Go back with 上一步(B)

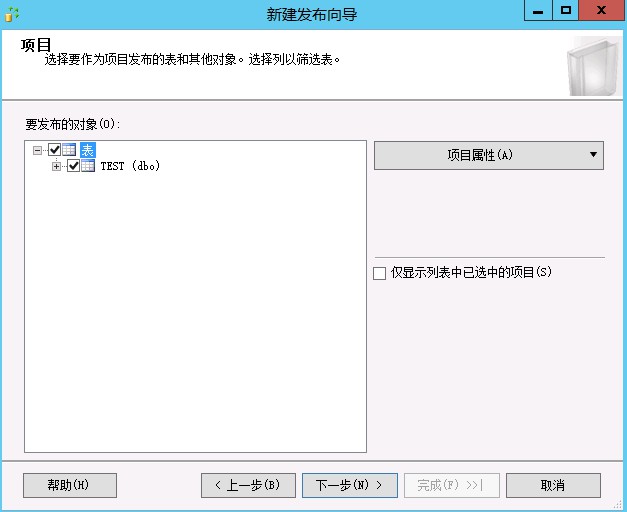click(x=248, y=485)
